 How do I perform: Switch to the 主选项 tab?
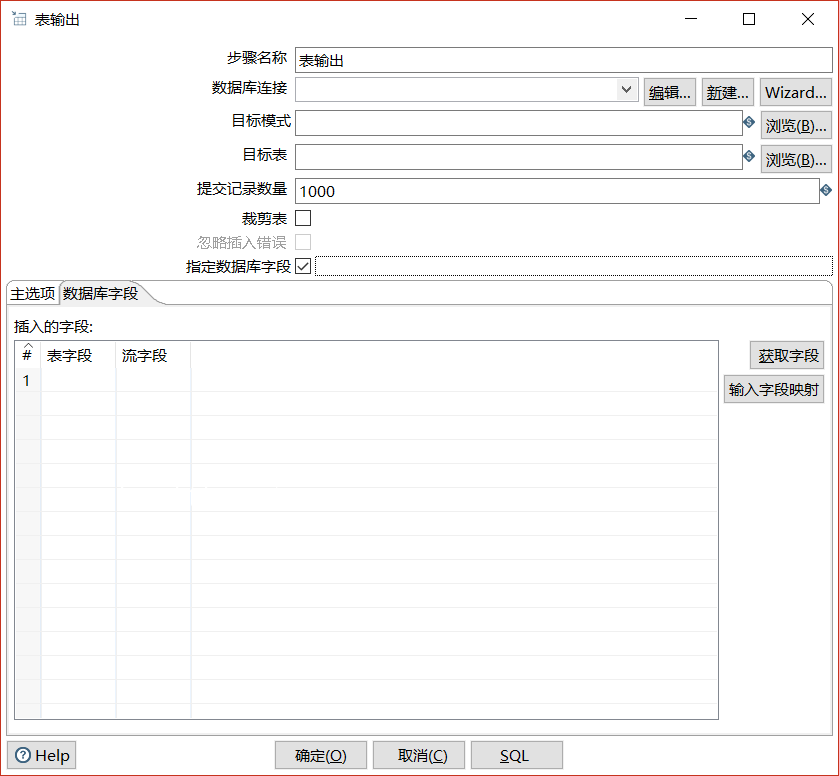pos(33,294)
